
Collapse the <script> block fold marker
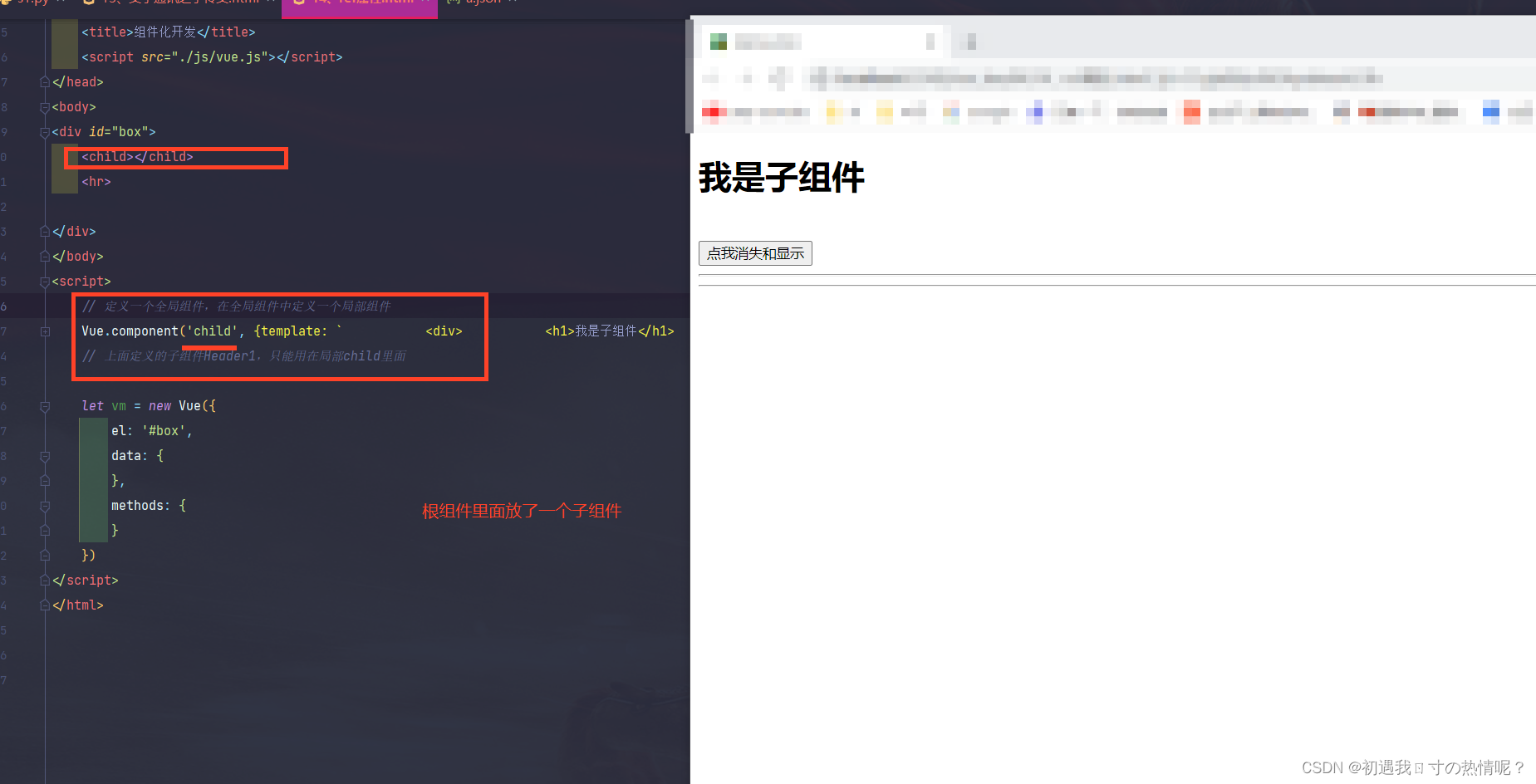[x=45, y=281]
